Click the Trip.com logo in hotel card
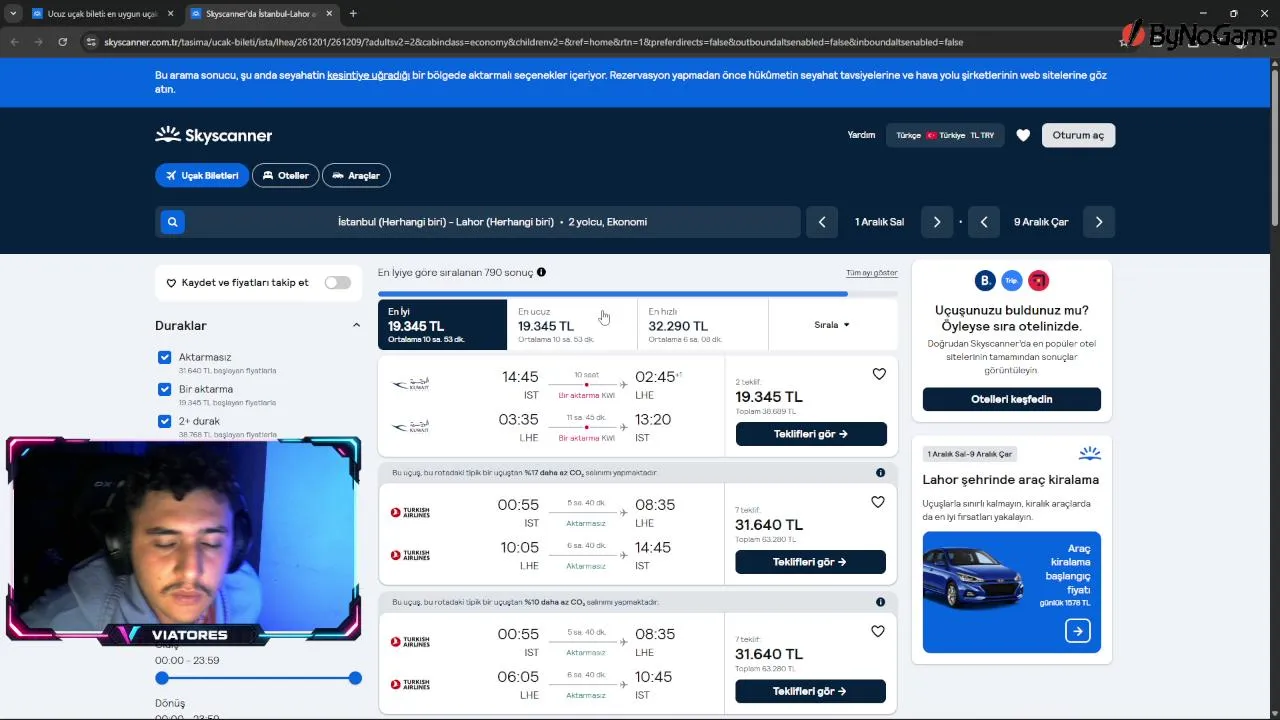 [1011, 281]
